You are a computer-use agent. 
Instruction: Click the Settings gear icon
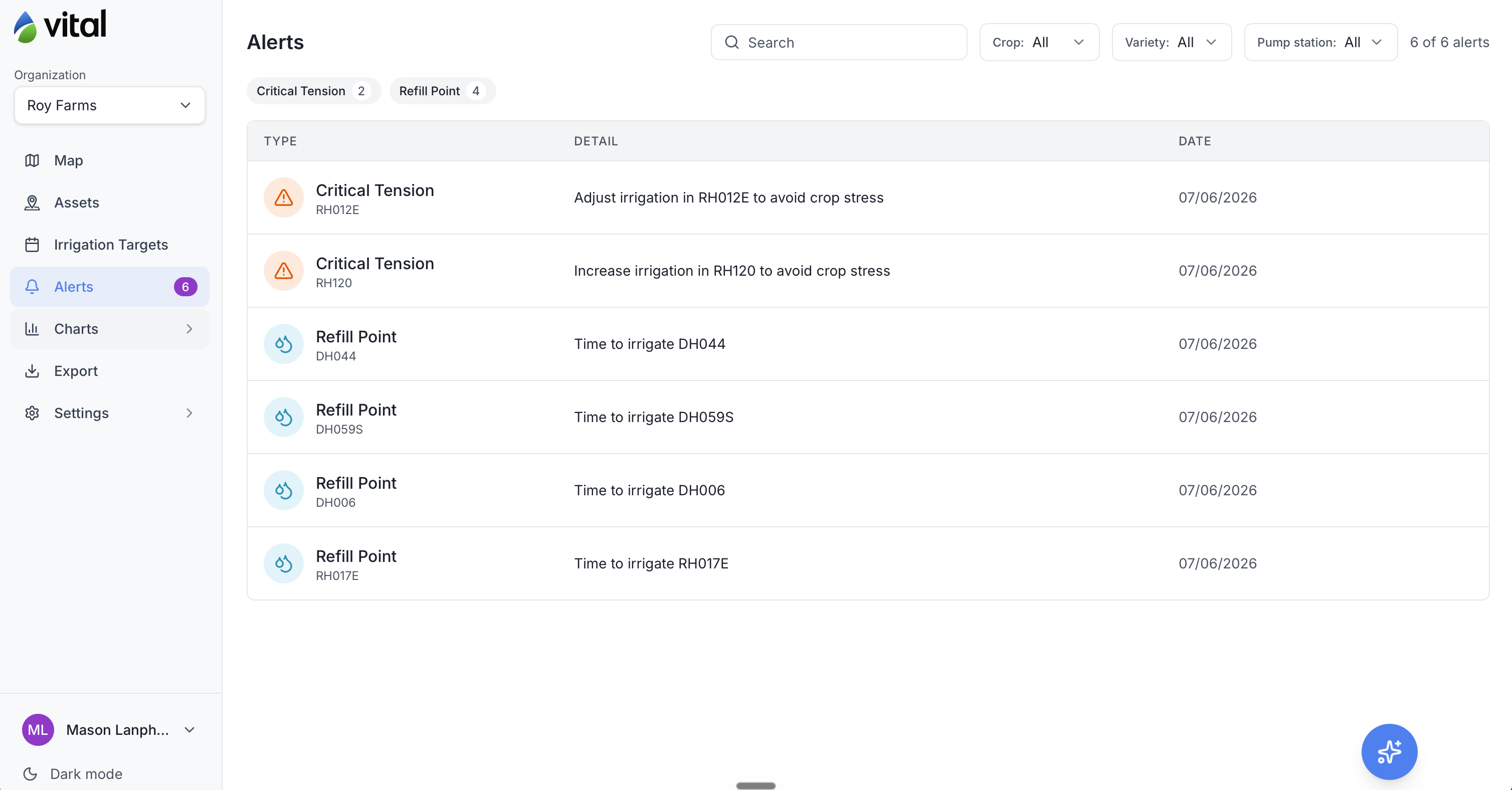pos(32,413)
